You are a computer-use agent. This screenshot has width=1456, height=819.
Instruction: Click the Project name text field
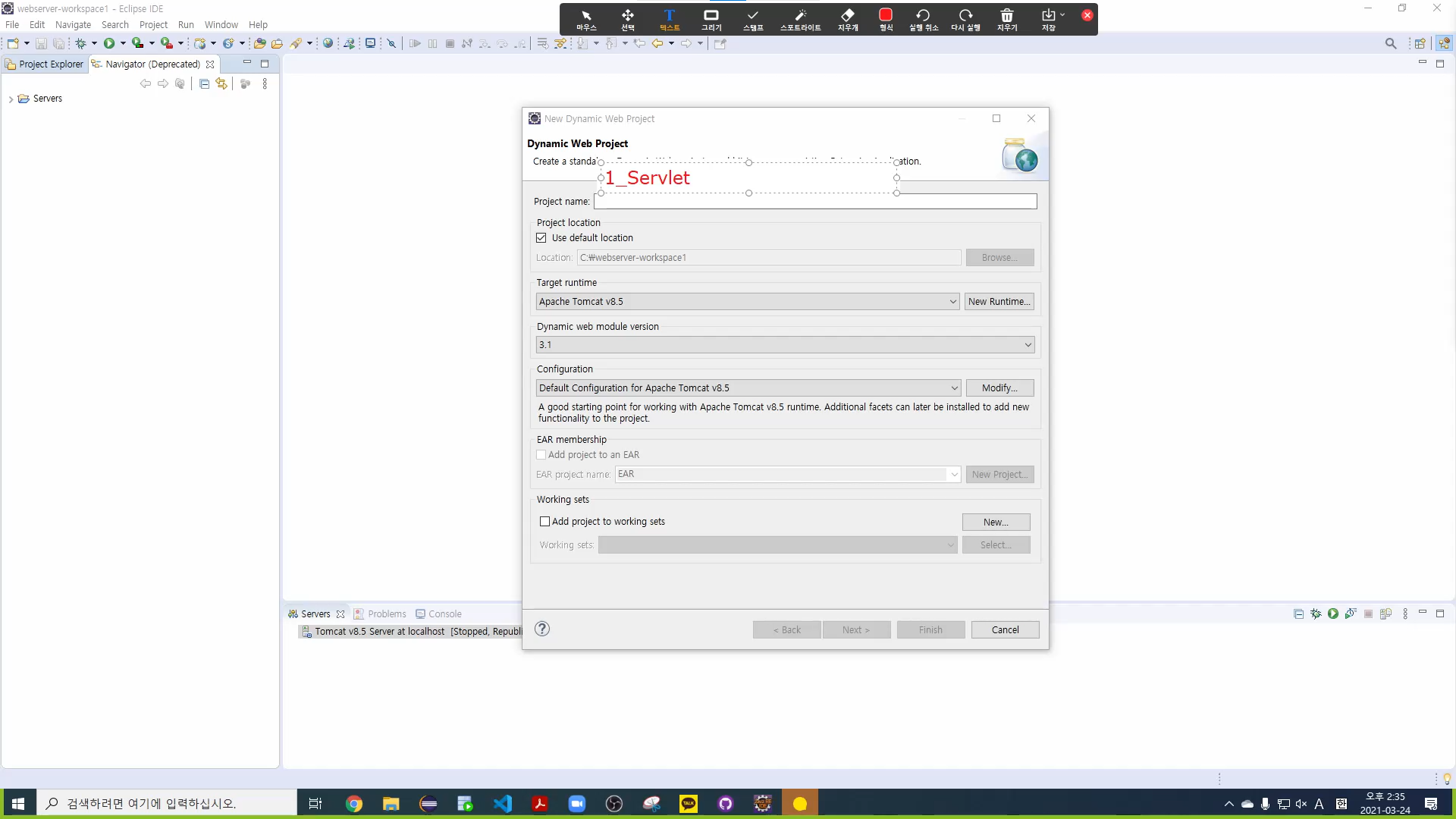pos(815,202)
